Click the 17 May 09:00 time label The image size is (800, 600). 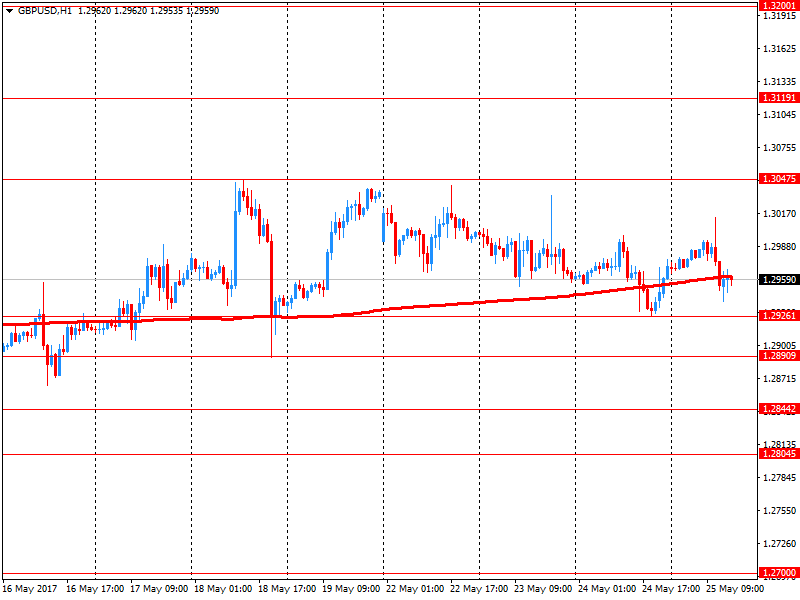[x=159, y=589]
